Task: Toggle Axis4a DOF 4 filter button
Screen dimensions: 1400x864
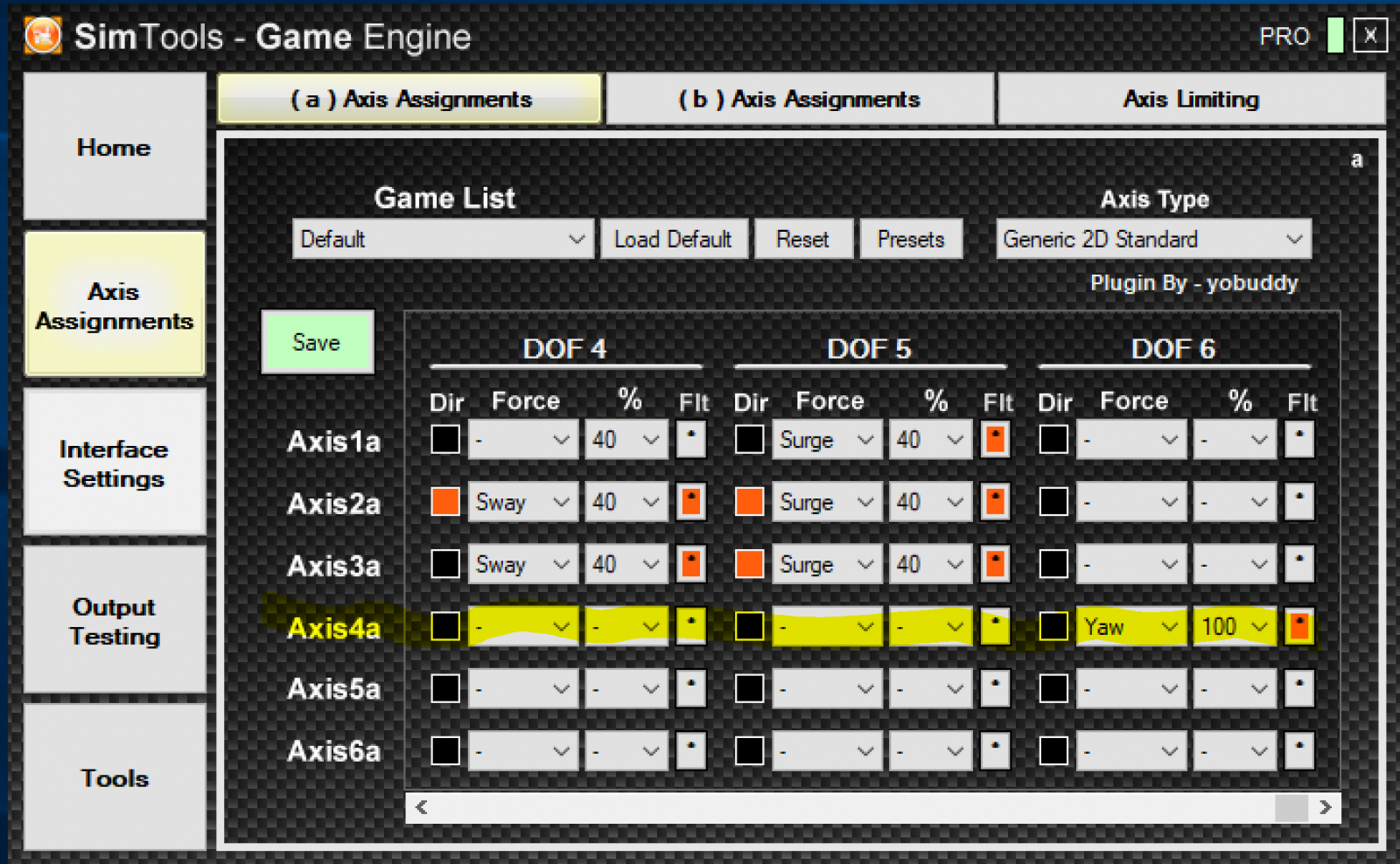Action: [x=691, y=626]
